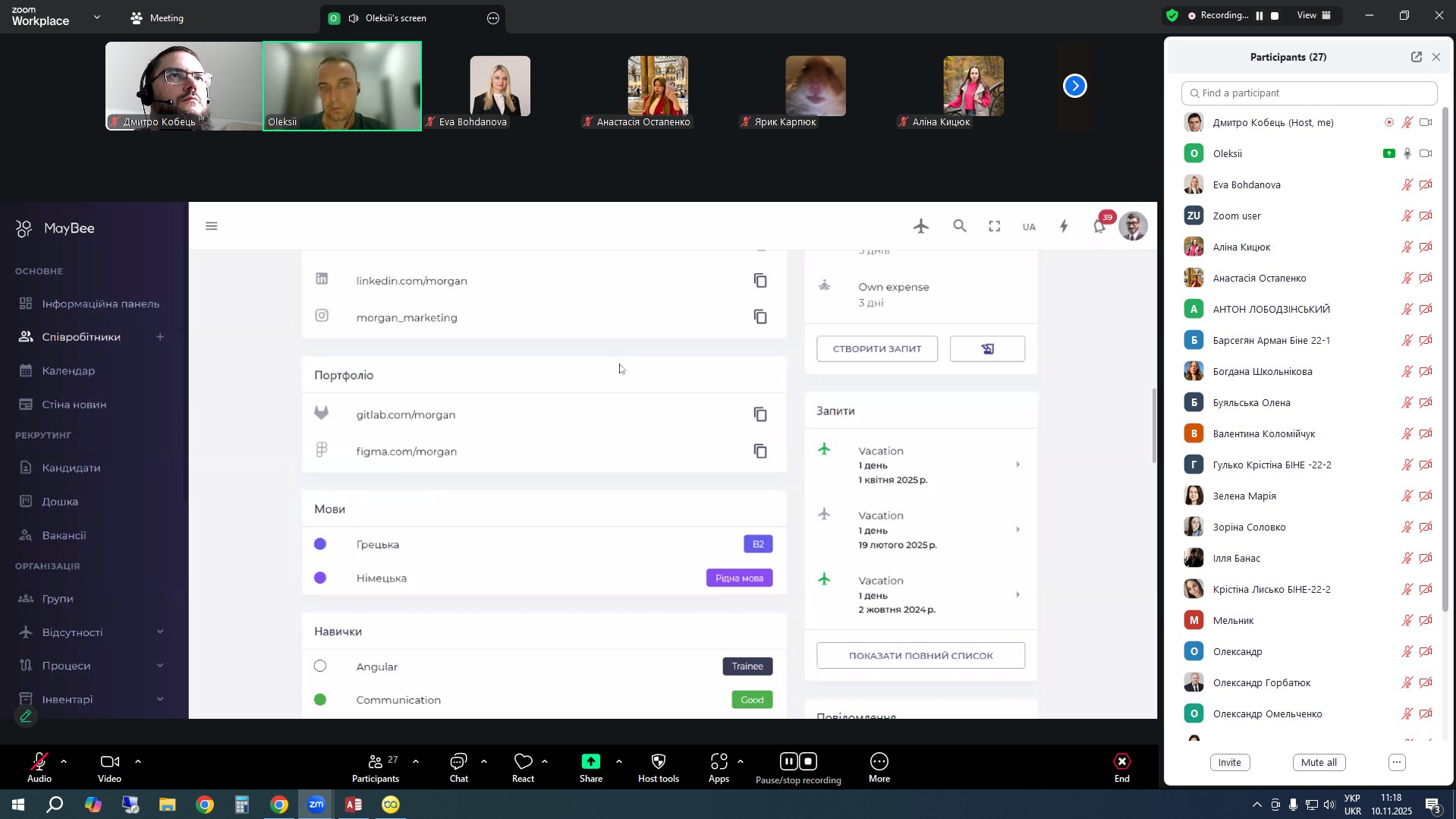The height and width of the screenshot is (819, 1456).
Task: Open Host tools shield icon
Action: click(x=658, y=761)
